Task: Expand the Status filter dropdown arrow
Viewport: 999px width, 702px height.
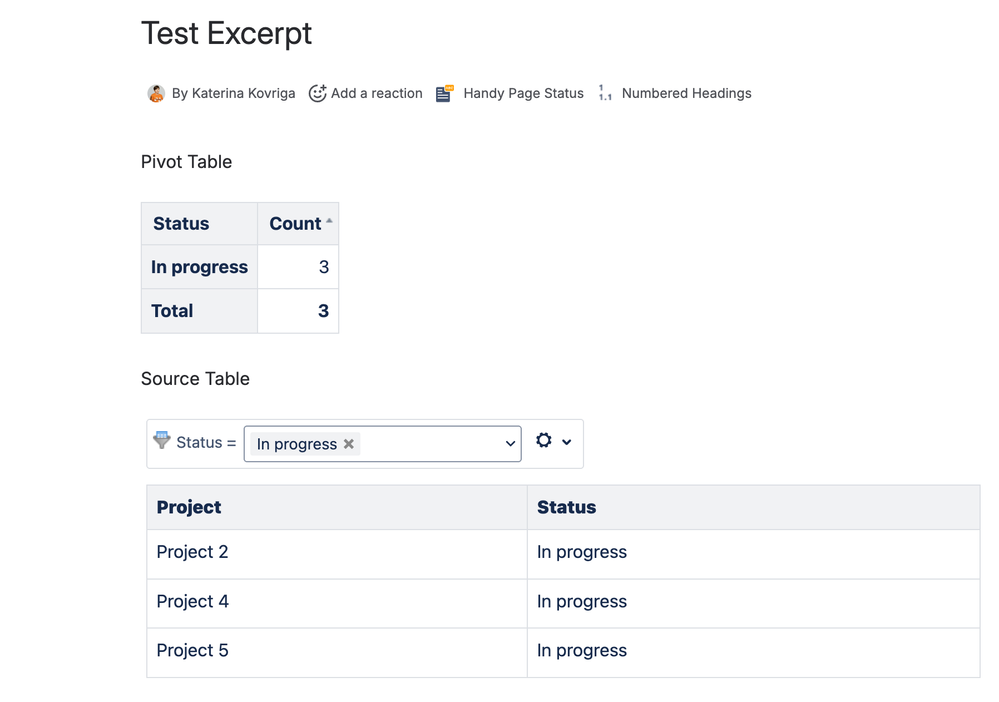Action: coord(510,444)
